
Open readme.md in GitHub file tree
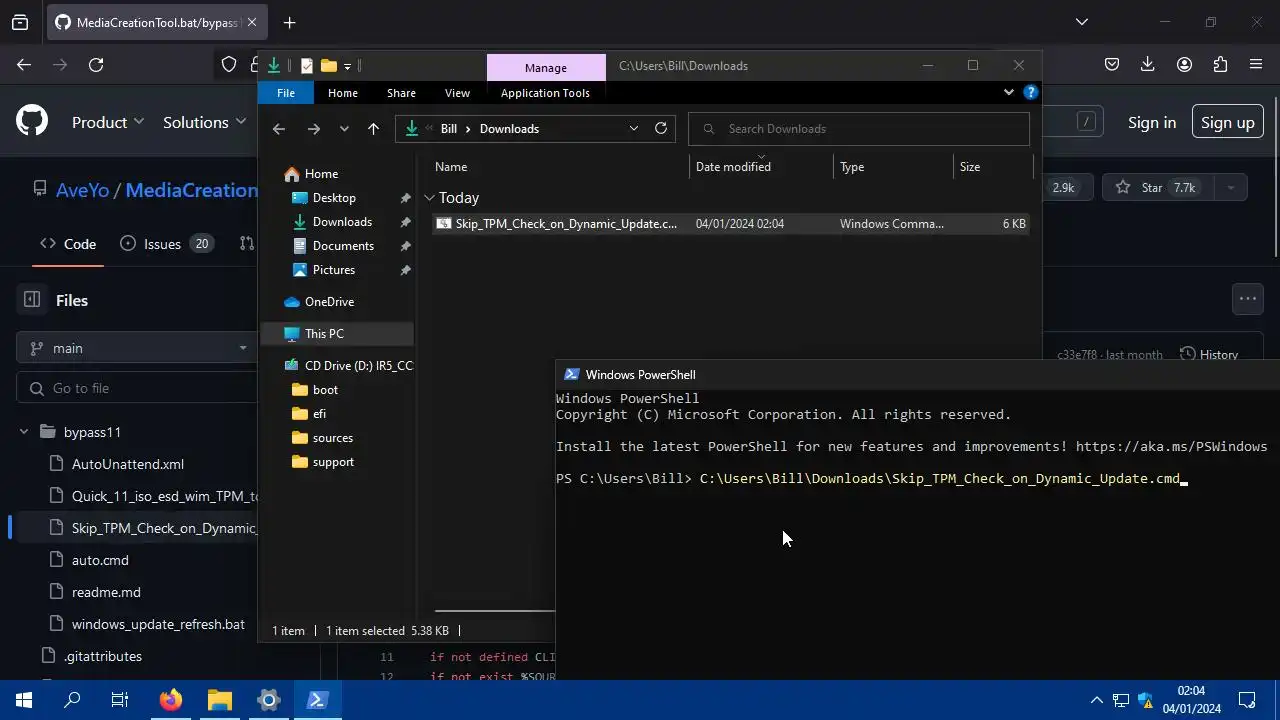click(106, 592)
